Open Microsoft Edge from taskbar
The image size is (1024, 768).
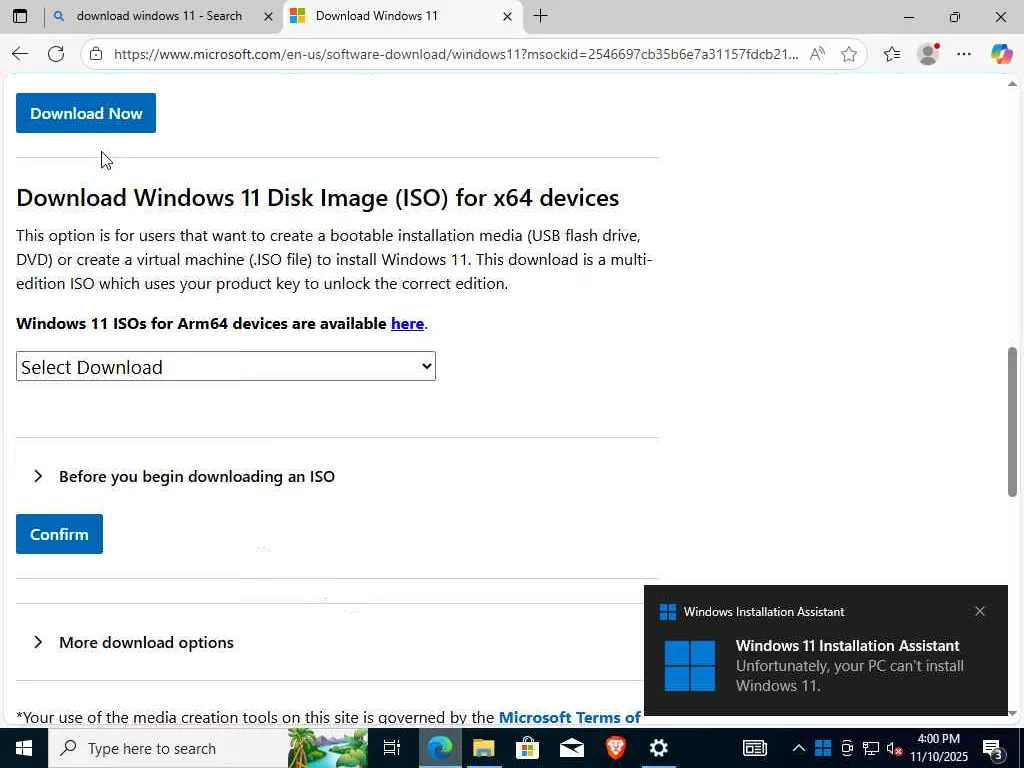click(x=439, y=748)
